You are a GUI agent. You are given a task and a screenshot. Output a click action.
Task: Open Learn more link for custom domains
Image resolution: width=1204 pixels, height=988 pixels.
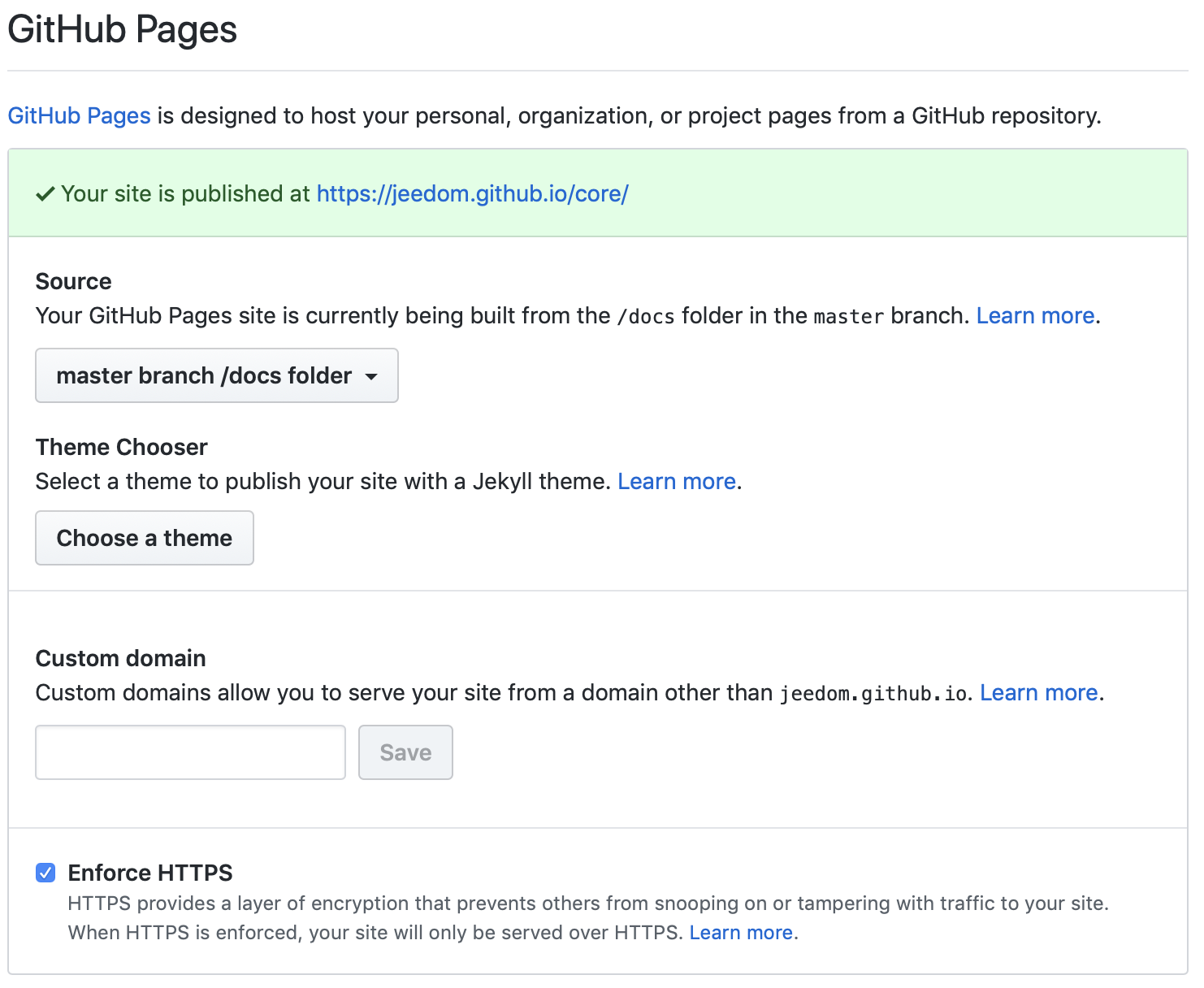pos(1039,692)
